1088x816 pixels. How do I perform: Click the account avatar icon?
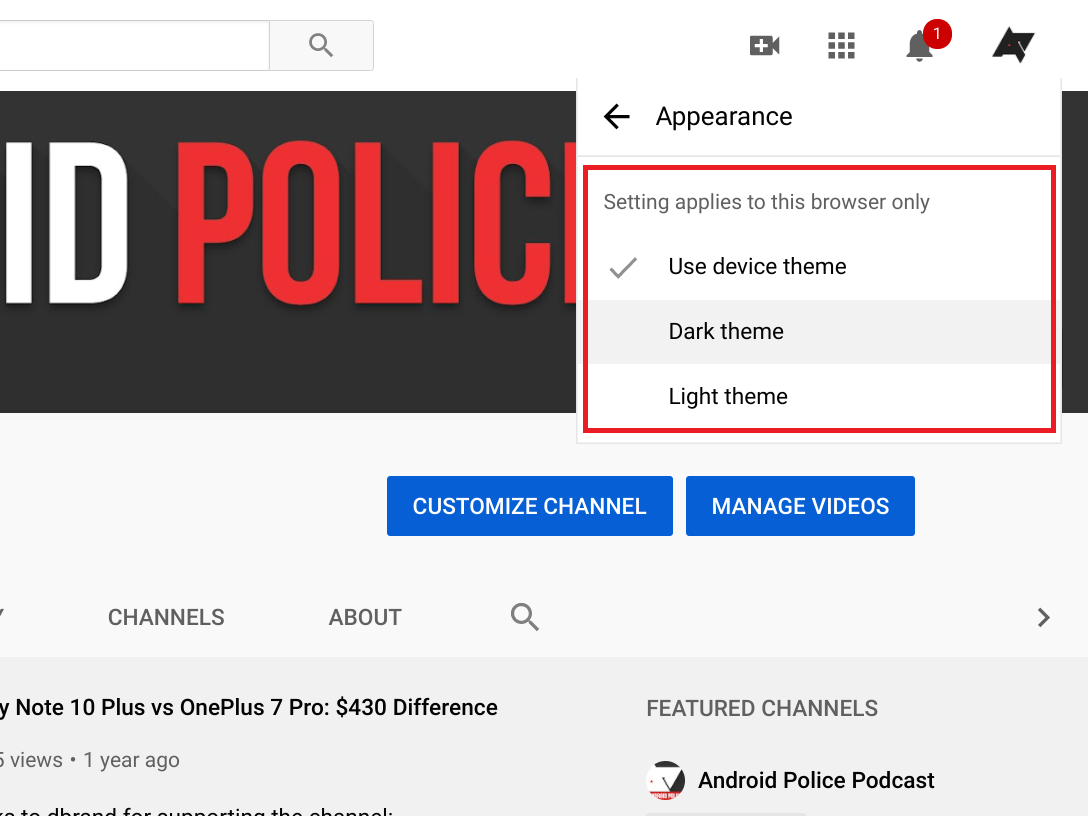point(1012,44)
